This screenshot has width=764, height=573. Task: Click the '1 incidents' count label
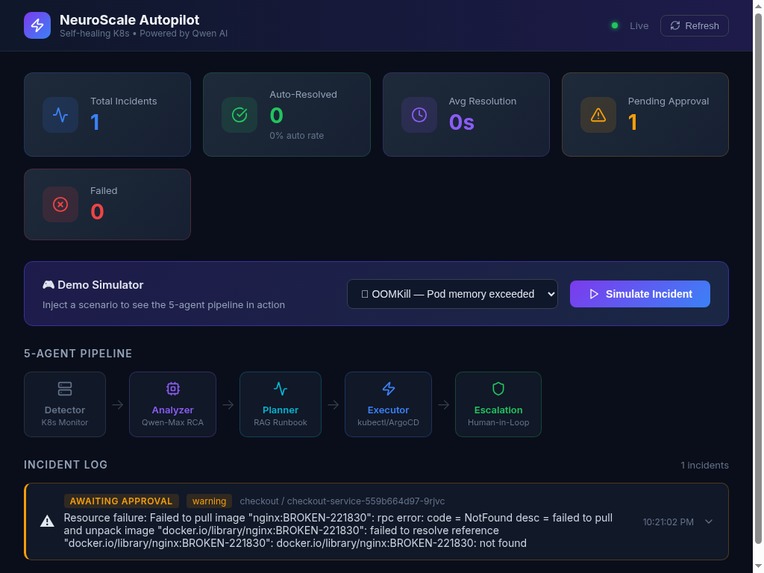point(705,465)
